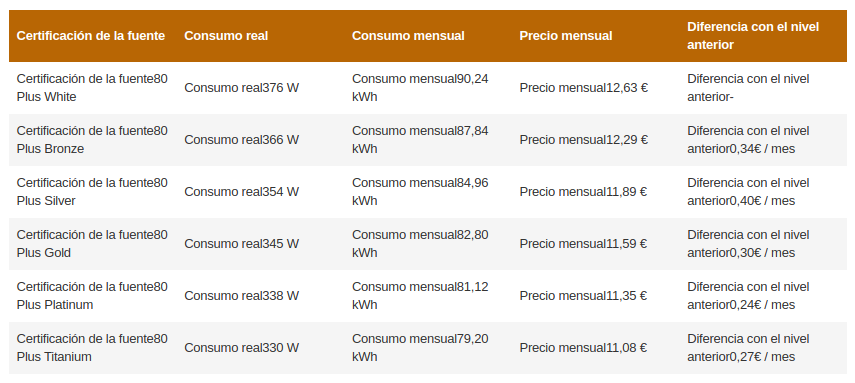Click the 12,63 € monthly price cell
The height and width of the screenshot is (383, 855).
596,88
